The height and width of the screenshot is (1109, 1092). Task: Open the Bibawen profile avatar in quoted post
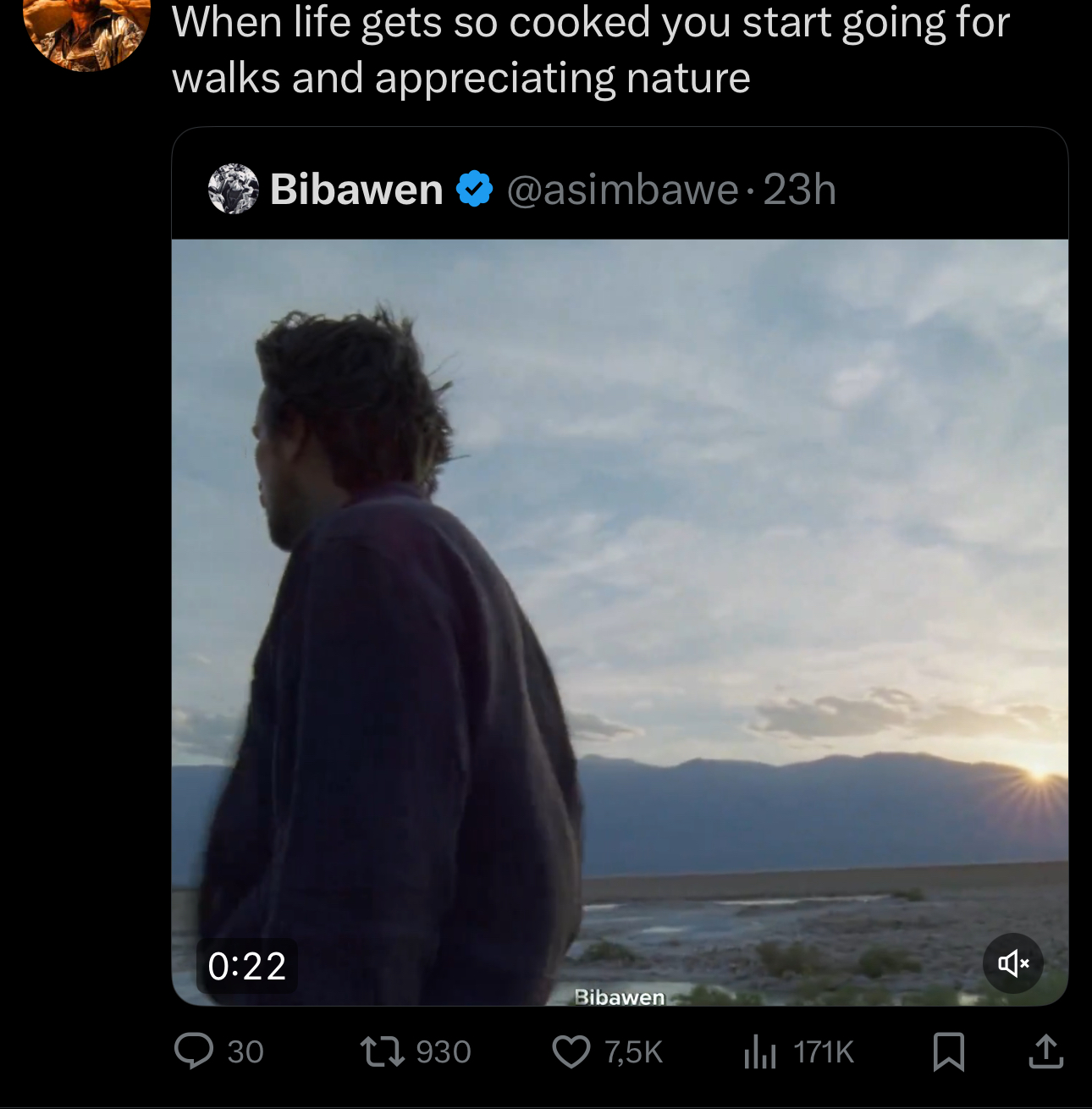(x=234, y=189)
